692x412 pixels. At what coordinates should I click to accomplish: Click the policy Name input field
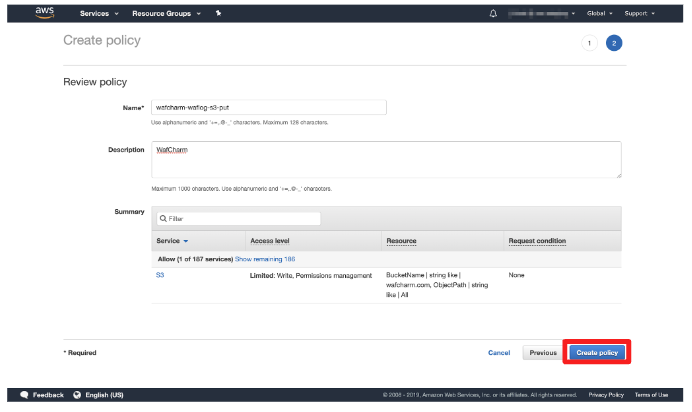pyautogui.click(x=268, y=107)
